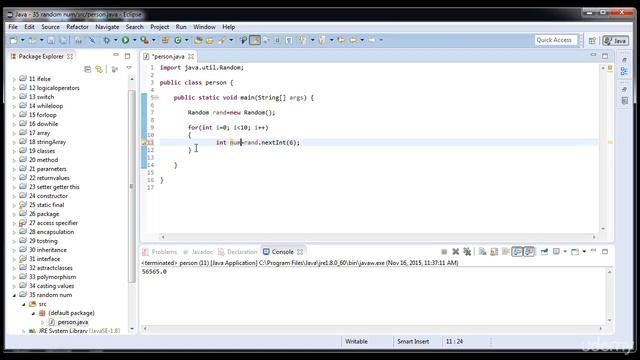Click the Search flashlight toolbar icon
Screen dimensions: 640x360
click(222, 40)
